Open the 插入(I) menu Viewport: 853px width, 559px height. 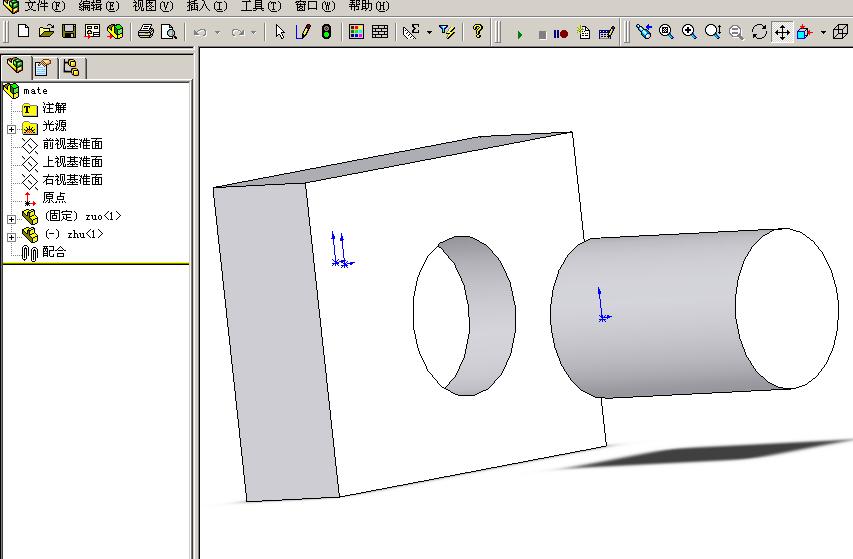pos(207,6)
